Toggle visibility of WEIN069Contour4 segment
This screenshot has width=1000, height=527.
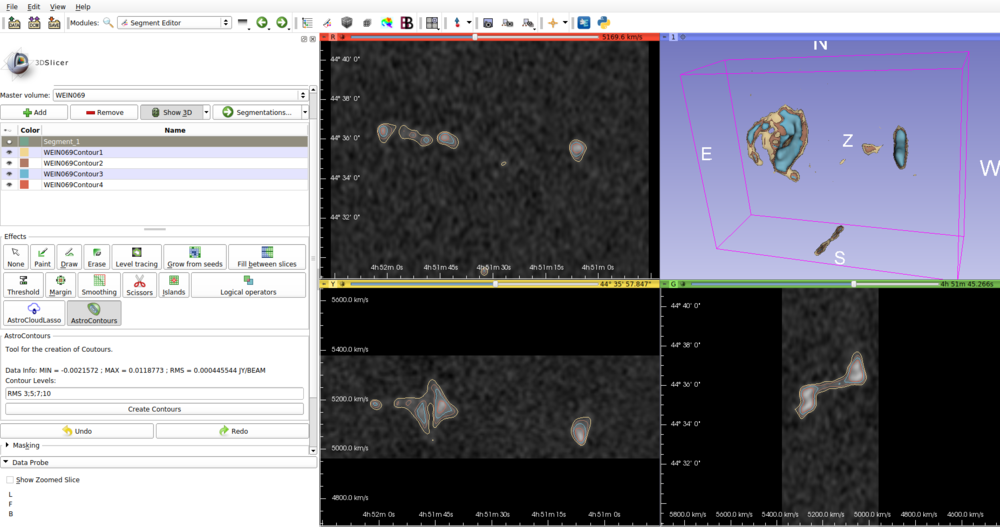[x=9, y=185]
